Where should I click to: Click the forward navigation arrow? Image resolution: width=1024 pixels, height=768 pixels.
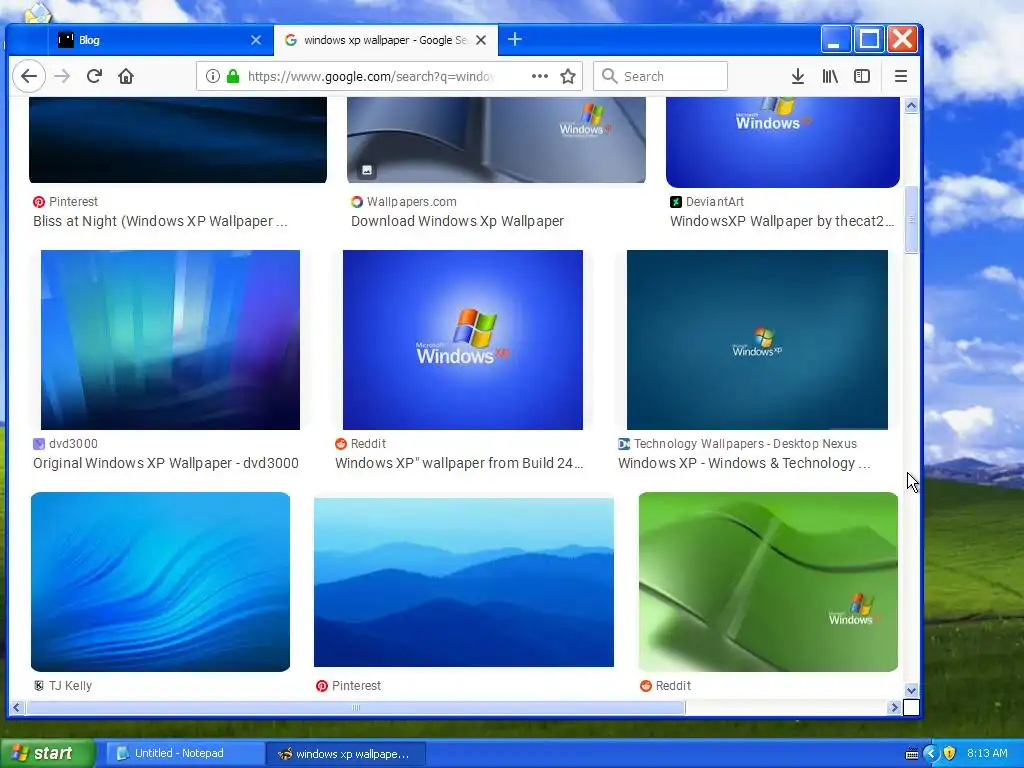(62, 76)
